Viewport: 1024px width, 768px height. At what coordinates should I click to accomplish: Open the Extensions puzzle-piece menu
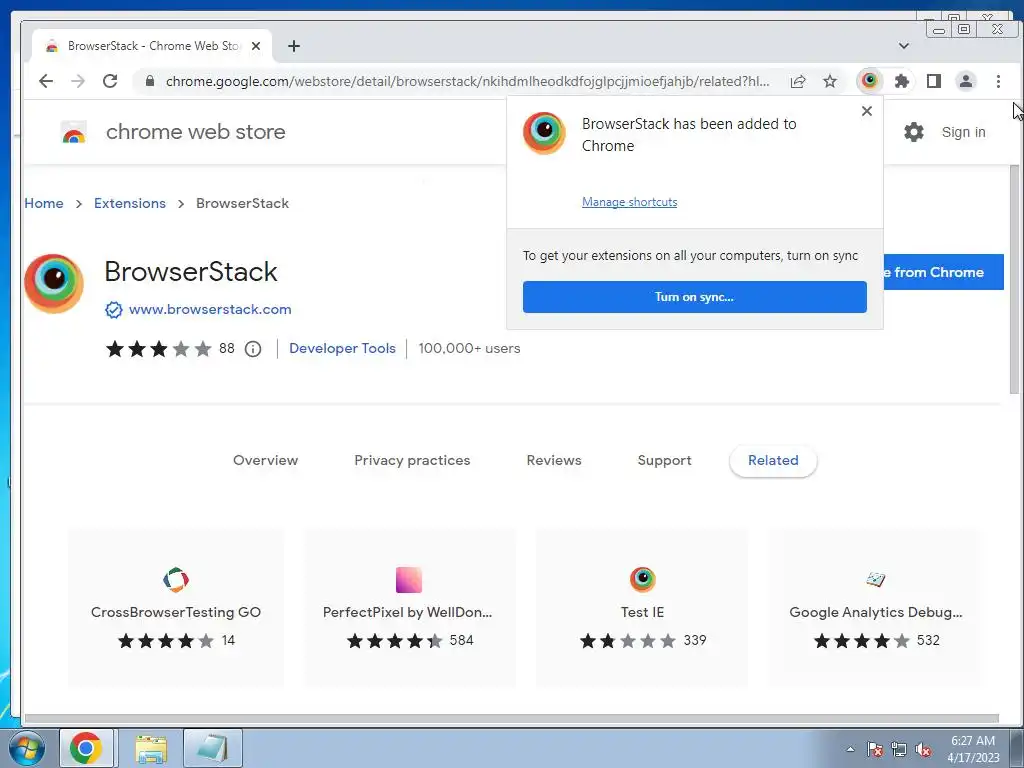902,81
